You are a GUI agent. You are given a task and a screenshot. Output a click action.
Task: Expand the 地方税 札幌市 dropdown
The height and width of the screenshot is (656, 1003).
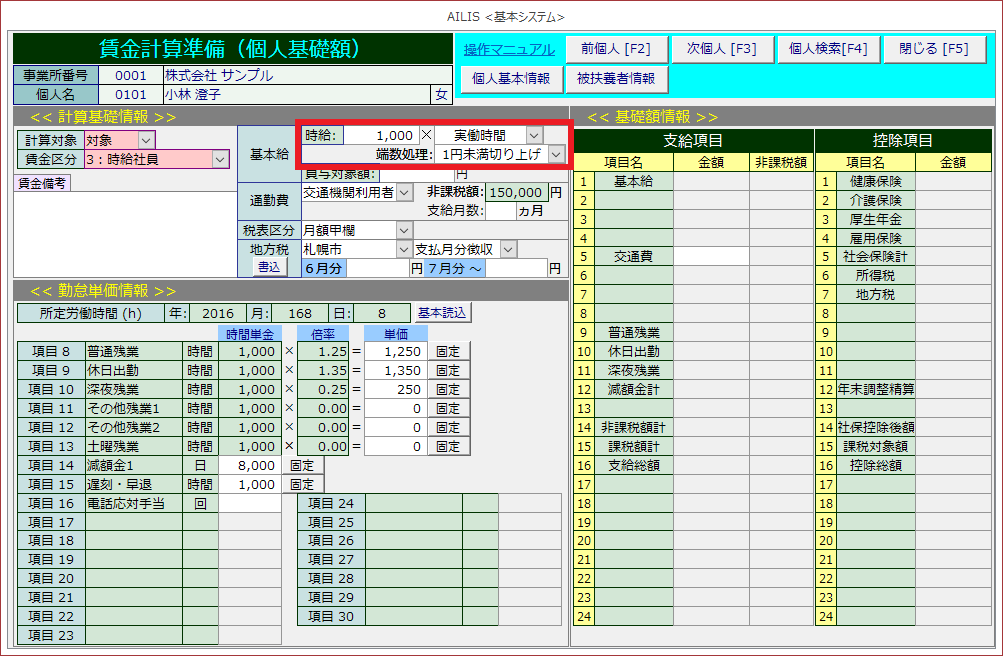point(404,249)
